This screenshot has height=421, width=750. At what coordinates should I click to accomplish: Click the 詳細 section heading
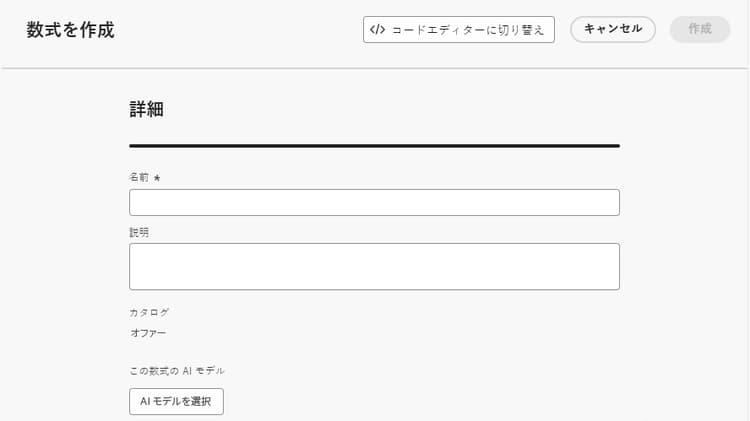click(x=146, y=110)
